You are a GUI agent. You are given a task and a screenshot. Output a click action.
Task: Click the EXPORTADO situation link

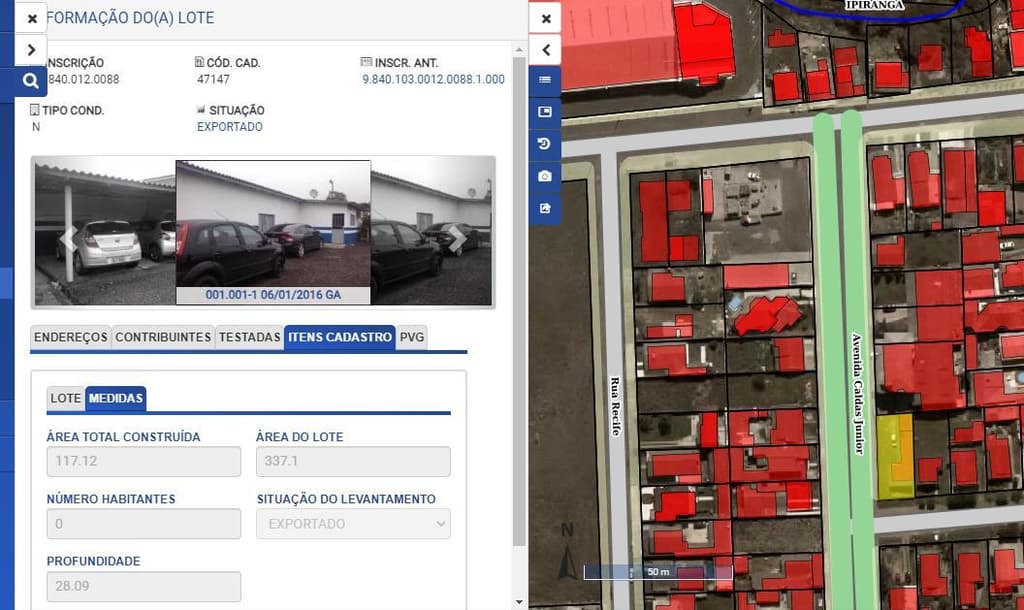[x=230, y=127]
